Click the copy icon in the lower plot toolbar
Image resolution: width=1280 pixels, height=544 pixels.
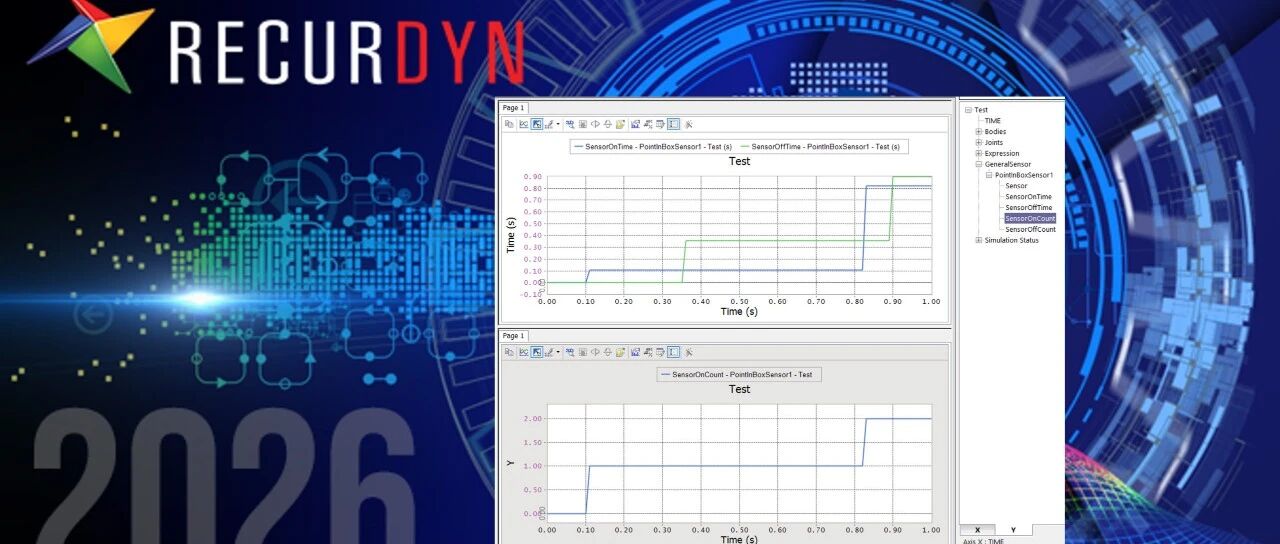509,352
